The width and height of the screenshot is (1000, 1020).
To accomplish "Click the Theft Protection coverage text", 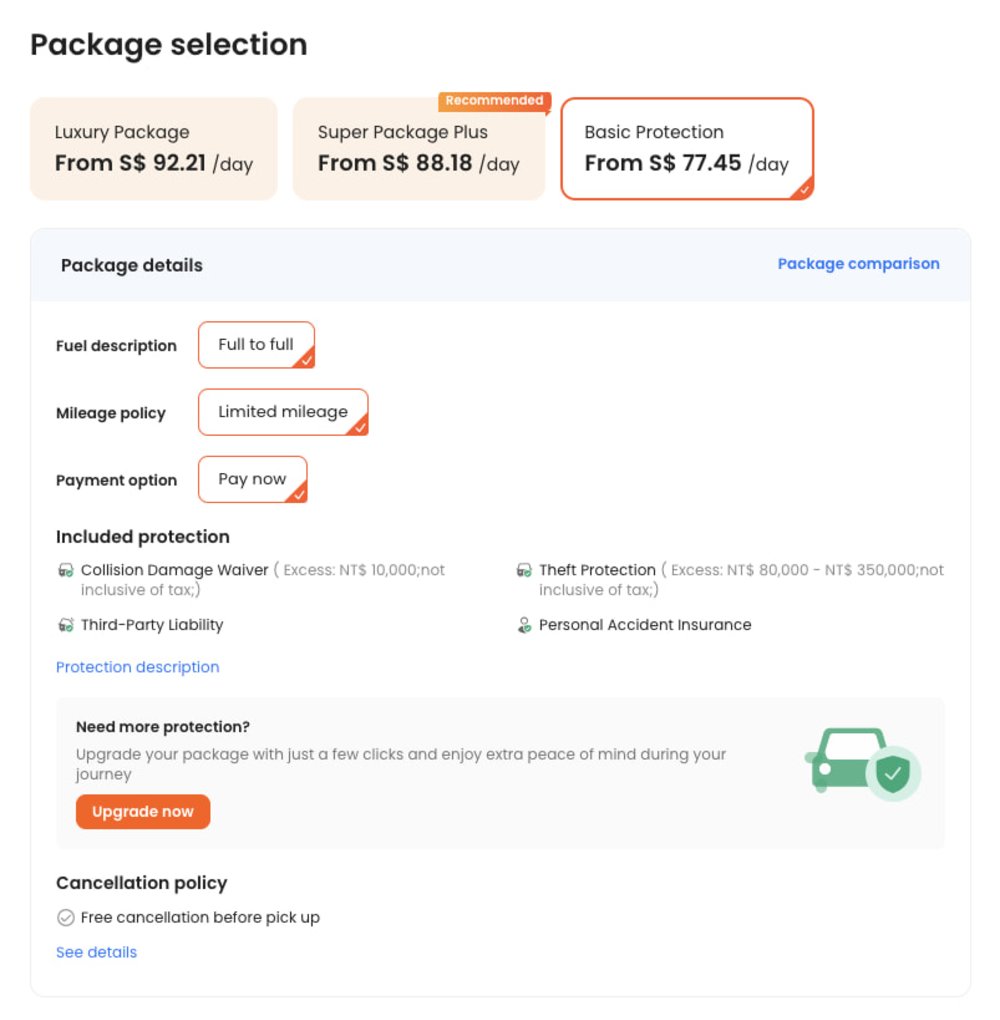I will [x=597, y=570].
